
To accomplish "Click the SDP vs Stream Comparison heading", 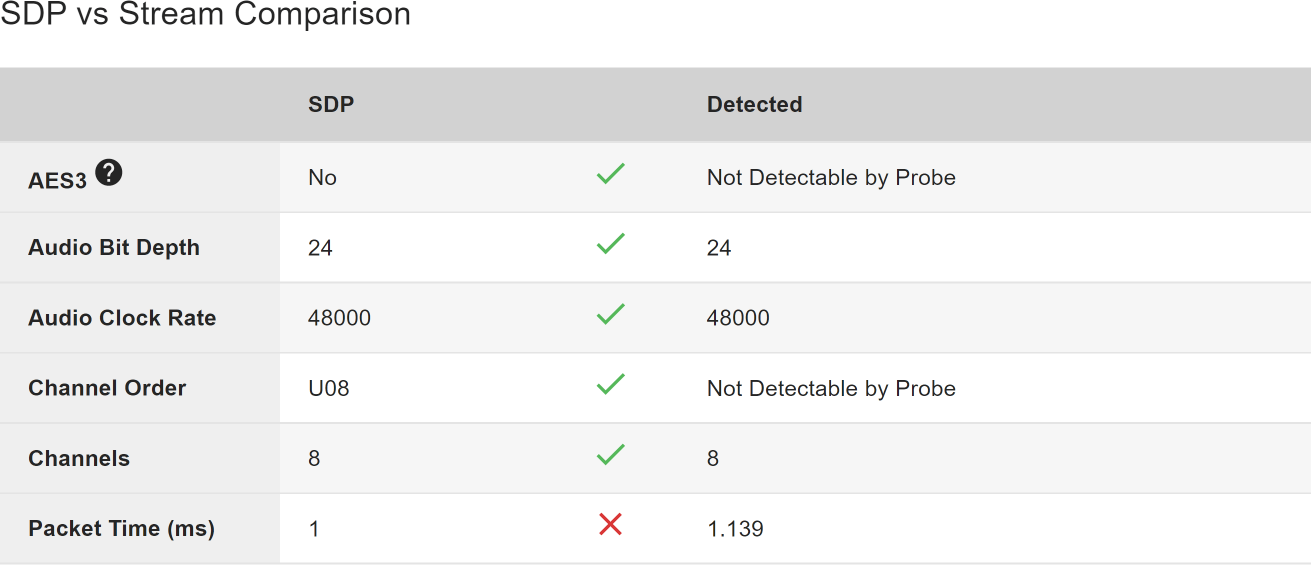I will (x=205, y=15).
